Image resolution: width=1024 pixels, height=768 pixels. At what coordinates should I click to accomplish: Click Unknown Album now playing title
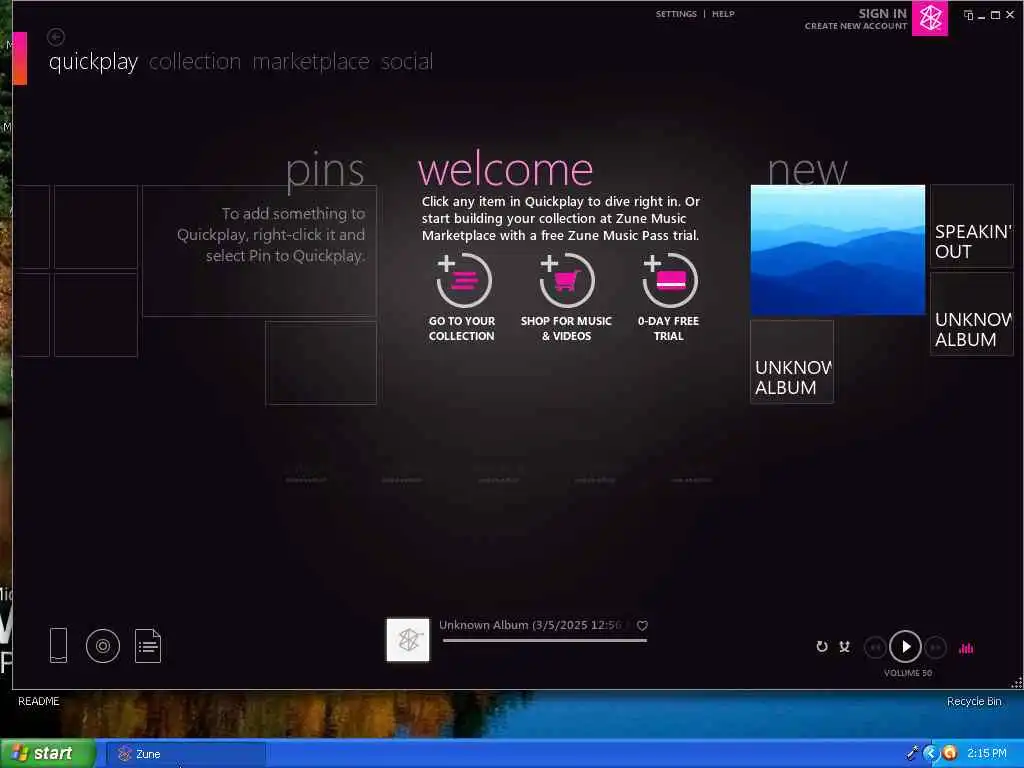pyautogui.click(x=530, y=625)
